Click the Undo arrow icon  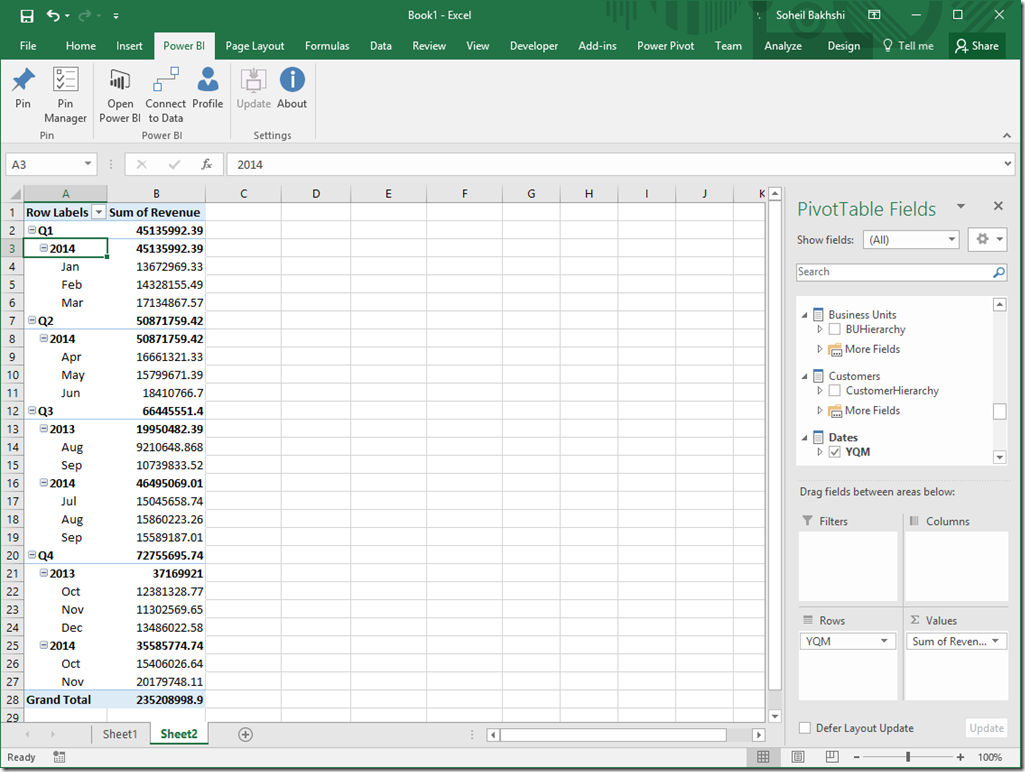[x=53, y=15]
